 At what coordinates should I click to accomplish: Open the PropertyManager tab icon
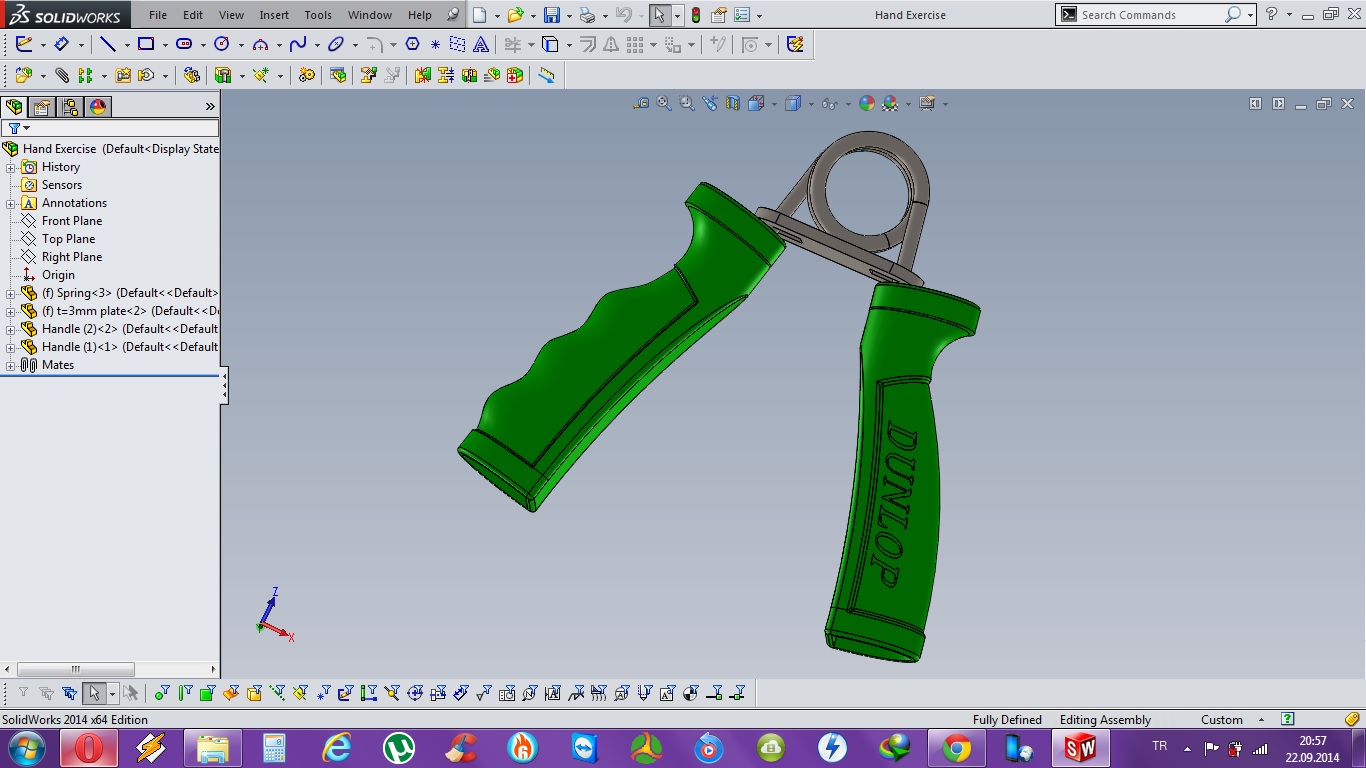tap(42, 107)
